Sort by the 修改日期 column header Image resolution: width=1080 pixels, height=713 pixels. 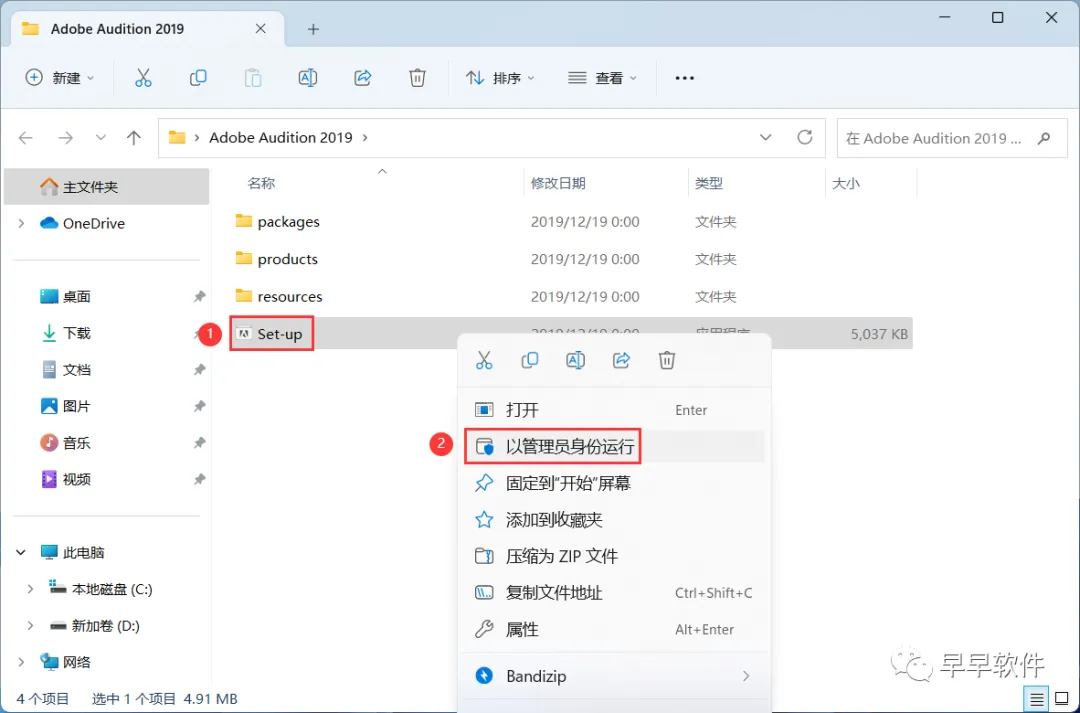(558, 183)
